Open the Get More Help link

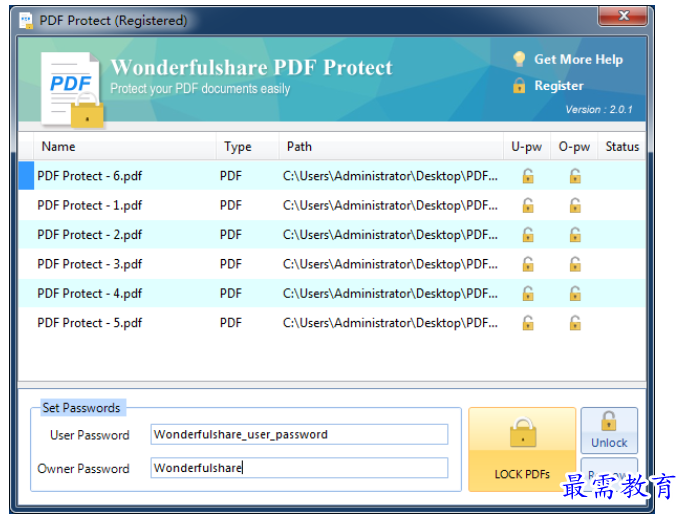tap(578, 59)
